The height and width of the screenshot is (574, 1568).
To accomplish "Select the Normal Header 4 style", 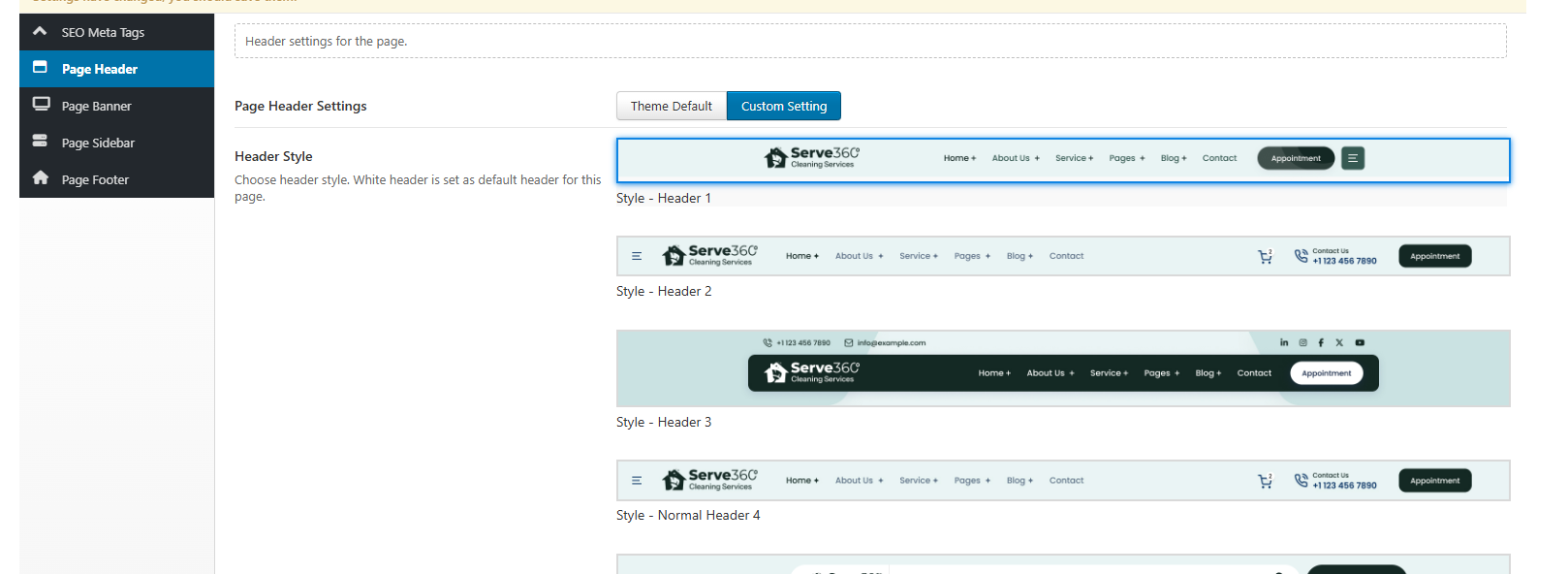I will (x=1062, y=481).
